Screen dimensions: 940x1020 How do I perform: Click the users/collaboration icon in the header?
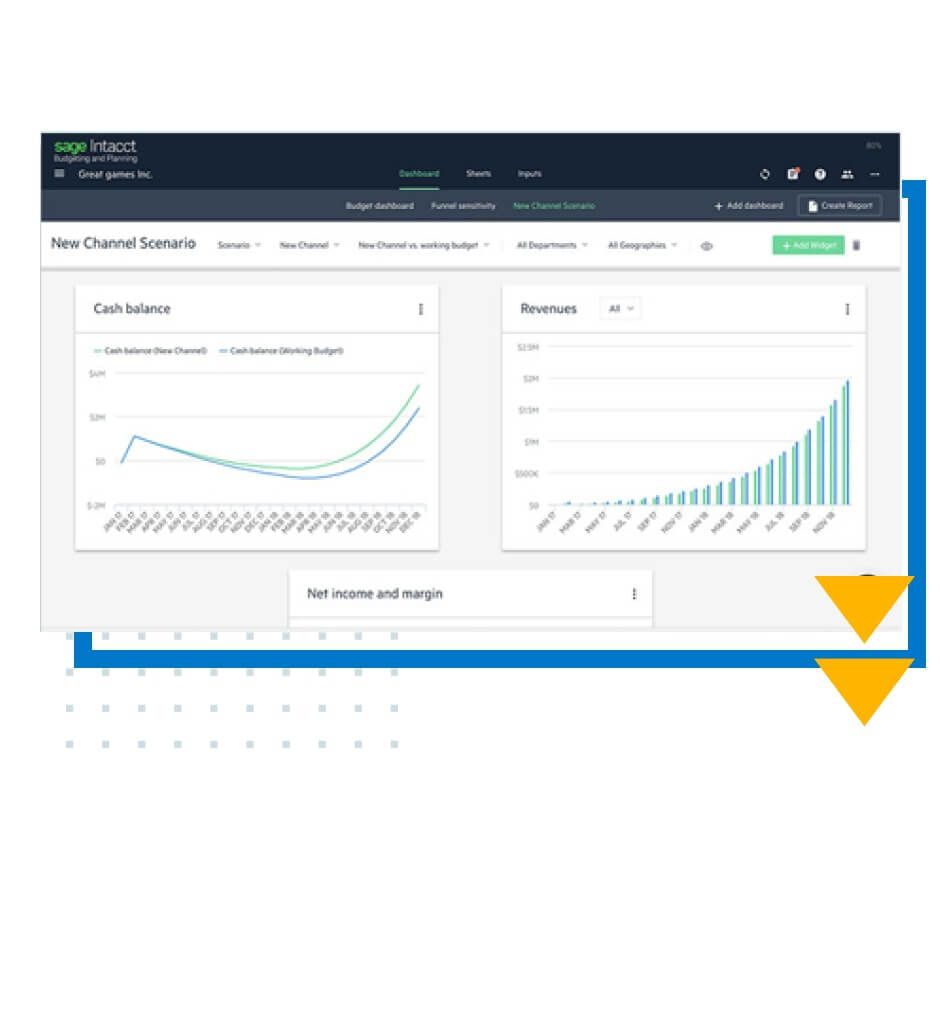pyautogui.click(x=849, y=173)
